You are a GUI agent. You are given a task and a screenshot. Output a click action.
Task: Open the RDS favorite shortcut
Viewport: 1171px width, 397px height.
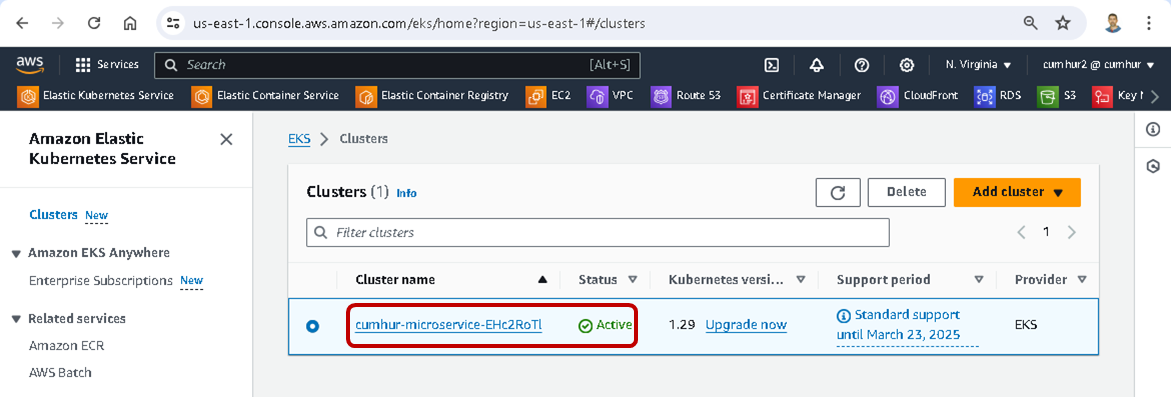point(998,96)
